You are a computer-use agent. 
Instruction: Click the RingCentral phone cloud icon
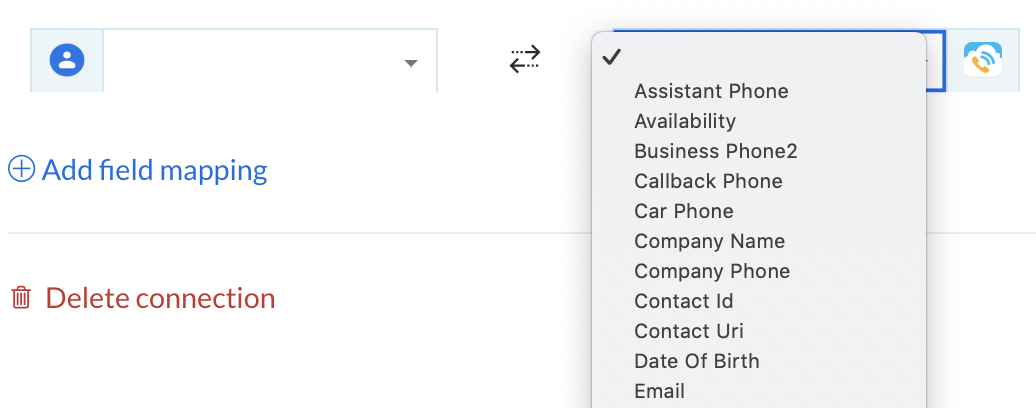(982, 60)
